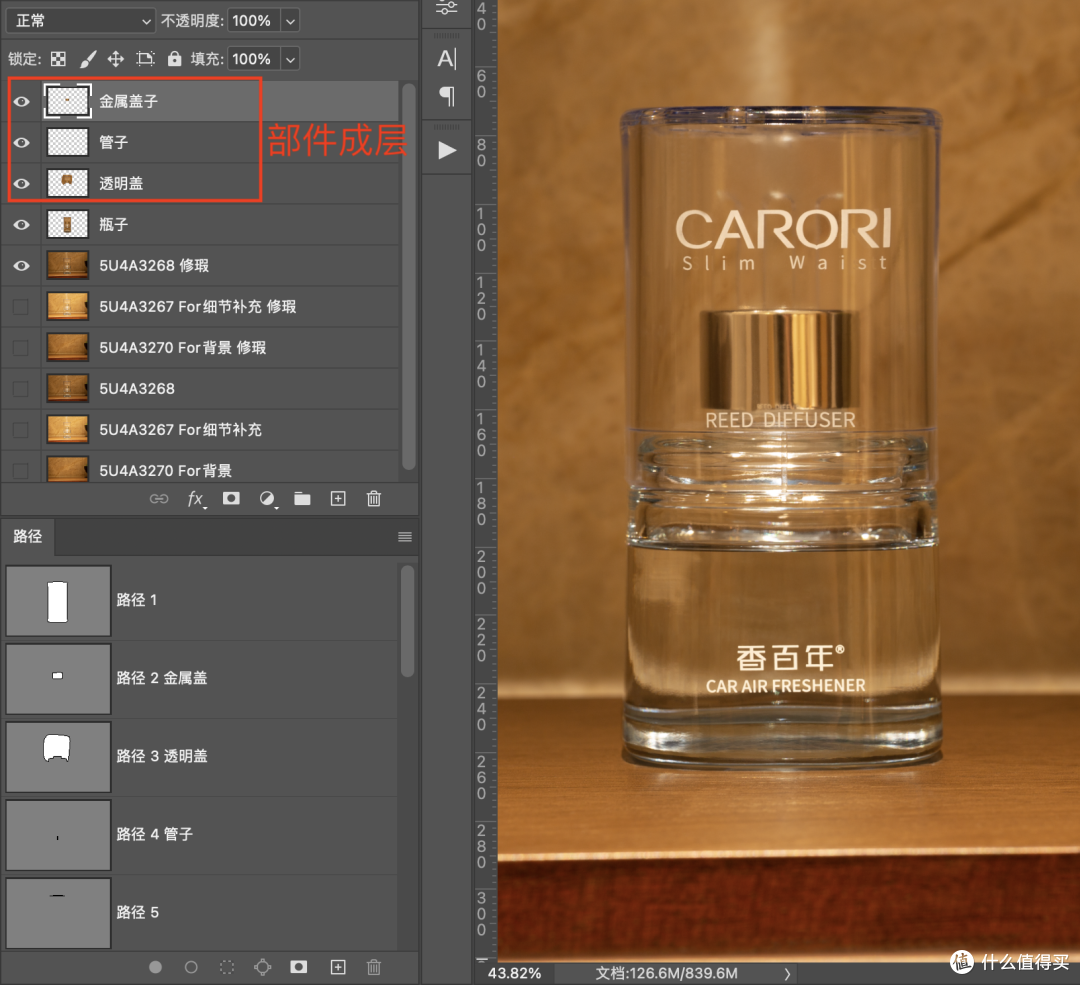The width and height of the screenshot is (1080, 985).
Task: Expand the status bar info arrow
Action: [x=787, y=974]
